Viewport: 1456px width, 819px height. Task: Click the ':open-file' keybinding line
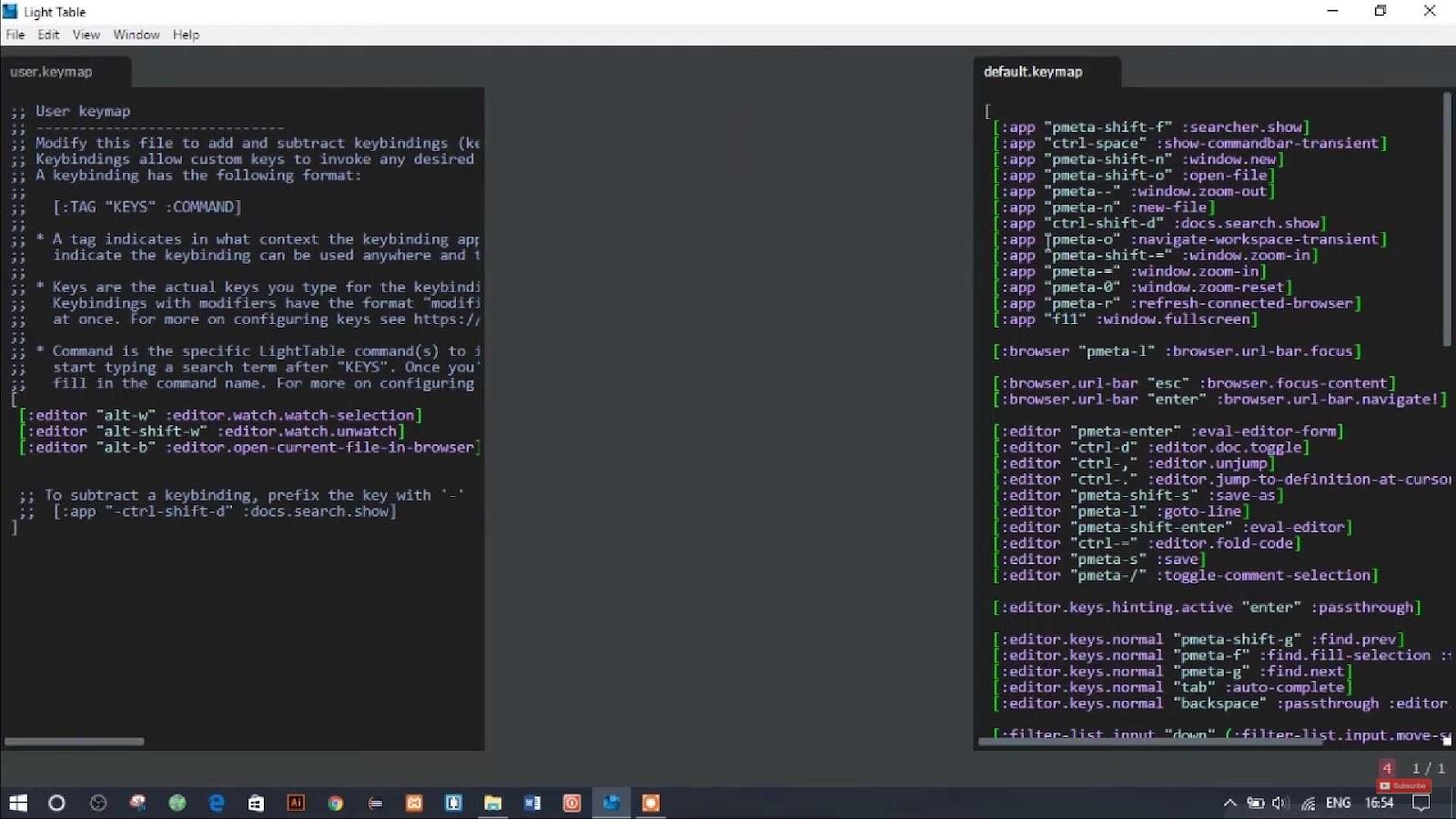1135,176
